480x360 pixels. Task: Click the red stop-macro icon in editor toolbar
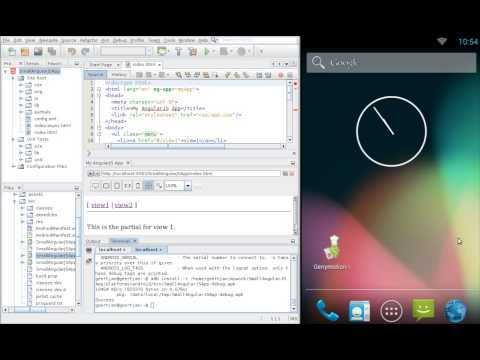pyautogui.click(x=281, y=75)
